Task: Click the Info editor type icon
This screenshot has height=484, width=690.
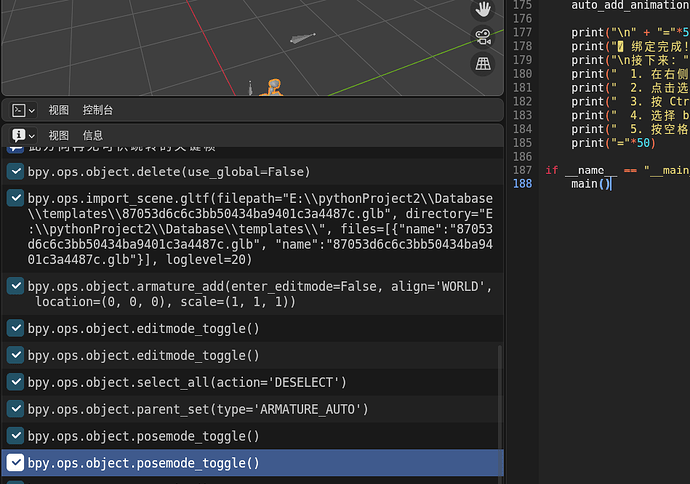Action: click(18, 135)
